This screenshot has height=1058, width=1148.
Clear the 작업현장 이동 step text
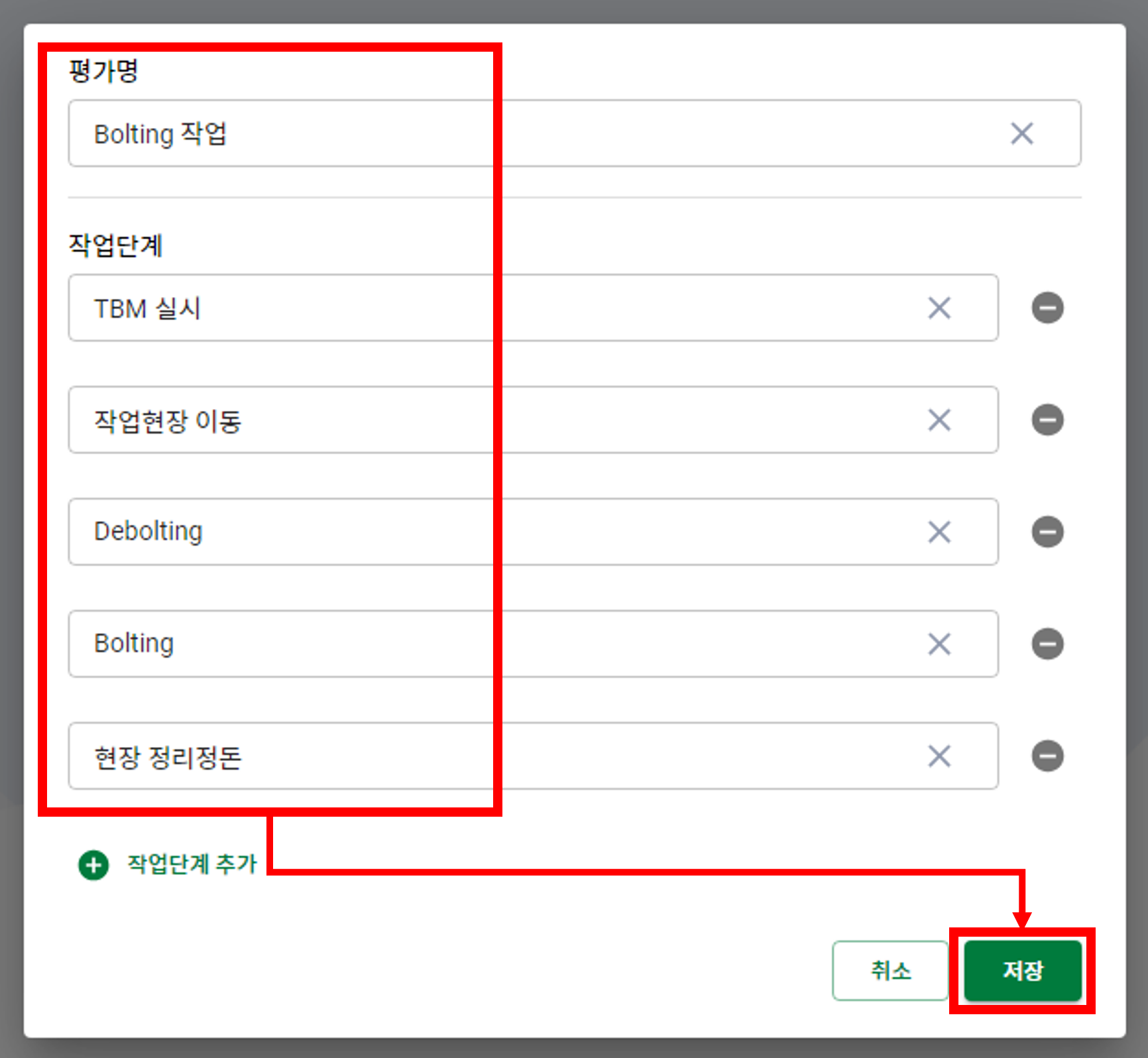click(939, 420)
